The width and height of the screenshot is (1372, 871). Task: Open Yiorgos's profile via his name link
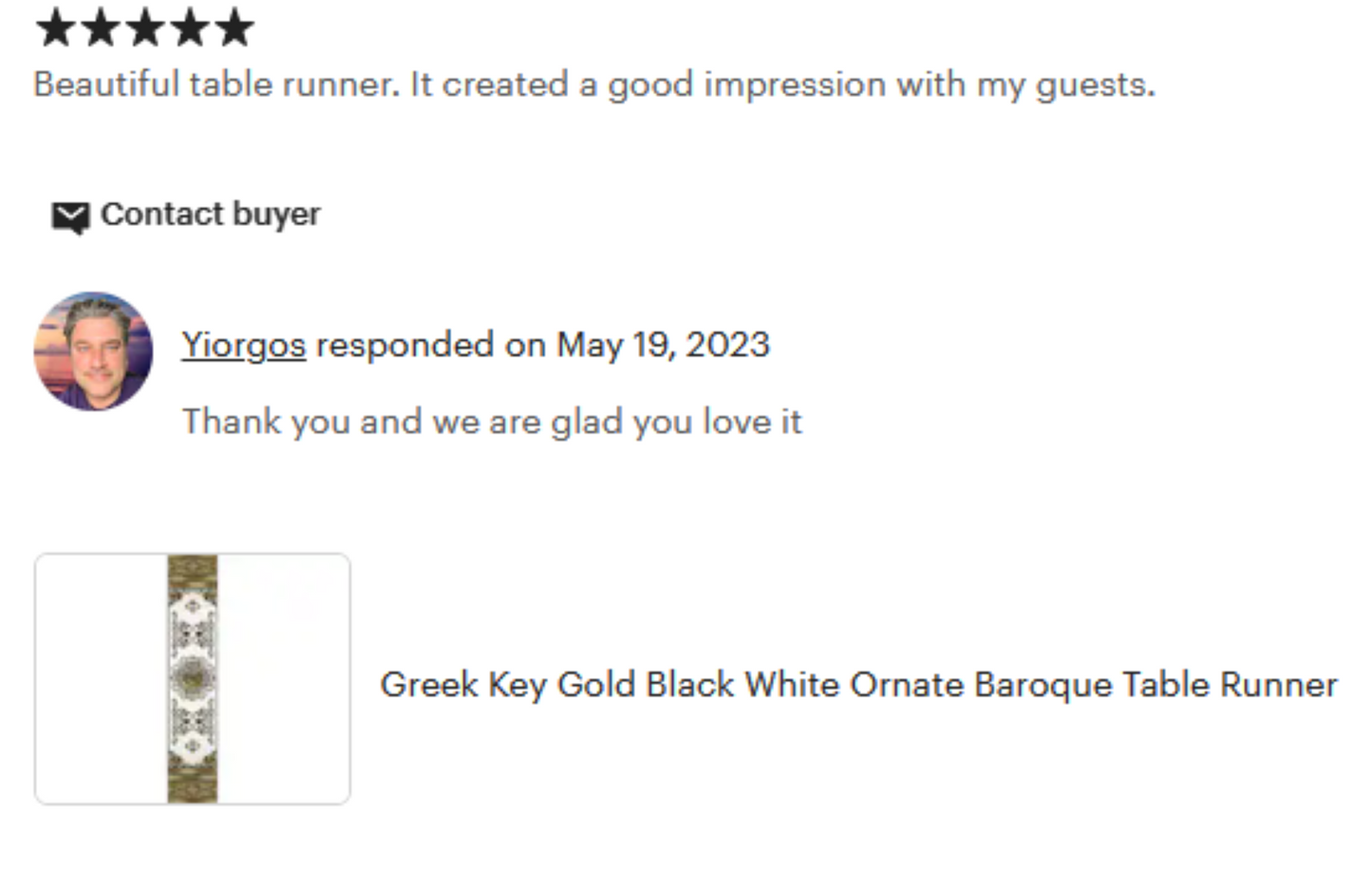point(243,345)
